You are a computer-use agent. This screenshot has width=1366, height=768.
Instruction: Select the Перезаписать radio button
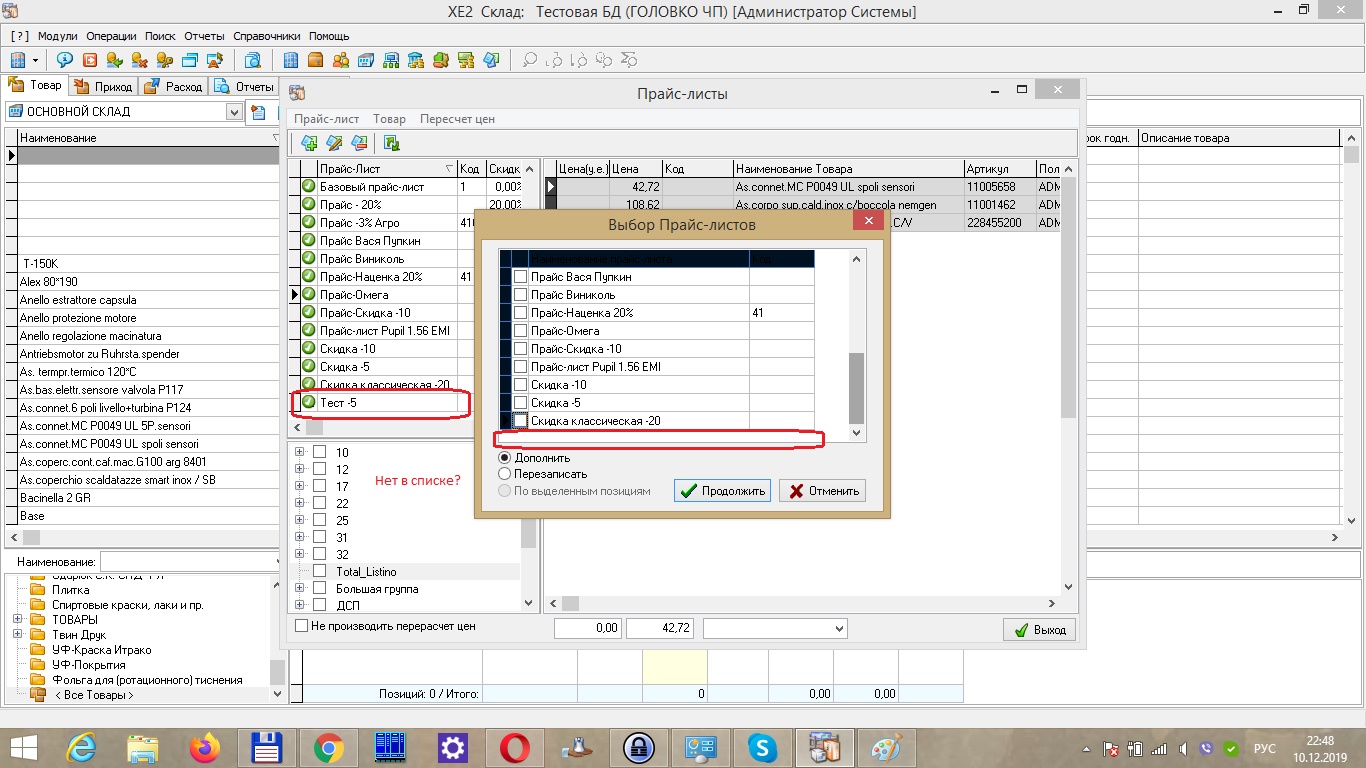(505, 474)
